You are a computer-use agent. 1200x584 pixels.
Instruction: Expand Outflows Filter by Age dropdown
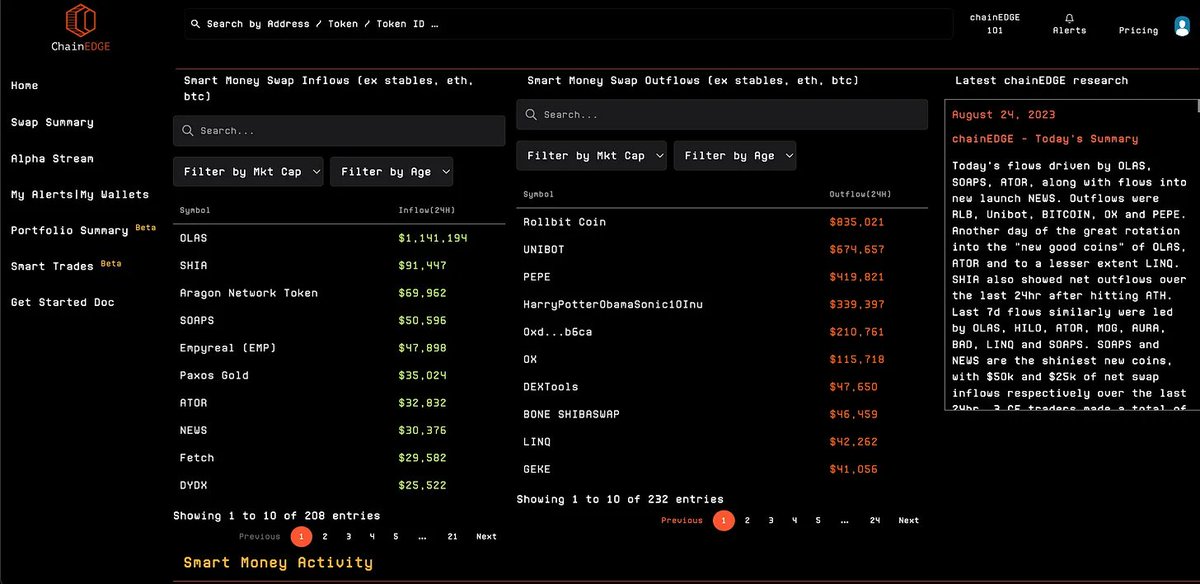pos(735,156)
